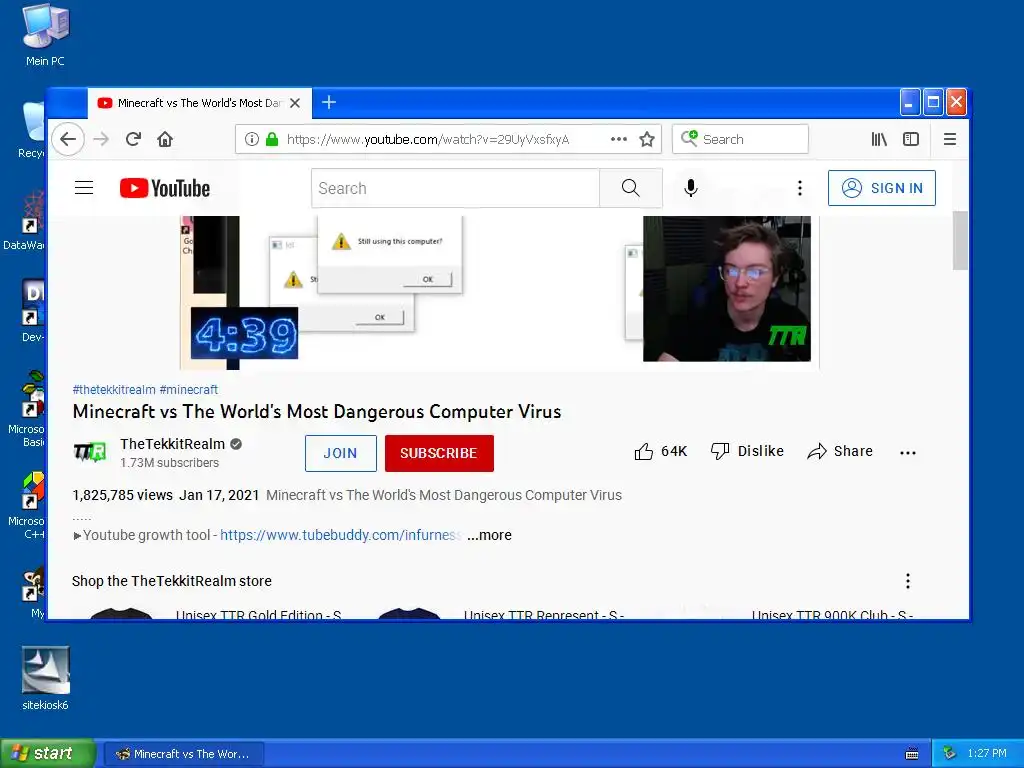Open page actions three-dot menu in address bar

[x=618, y=139]
